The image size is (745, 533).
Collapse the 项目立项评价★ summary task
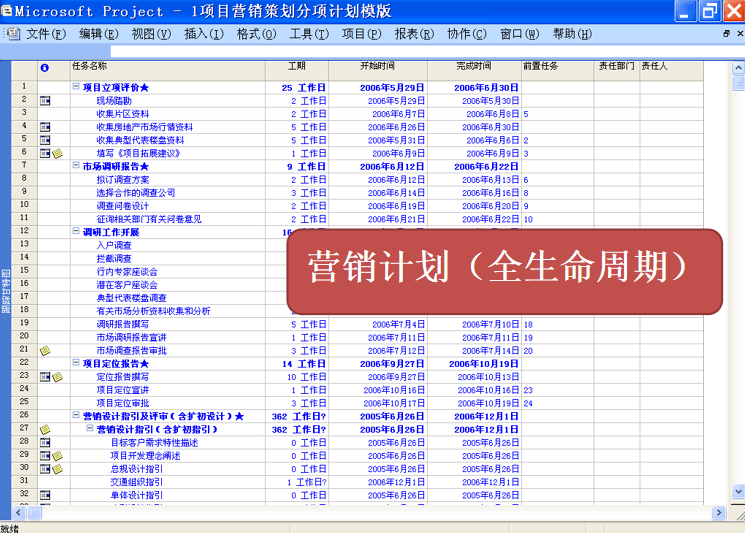click(x=76, y=86)
